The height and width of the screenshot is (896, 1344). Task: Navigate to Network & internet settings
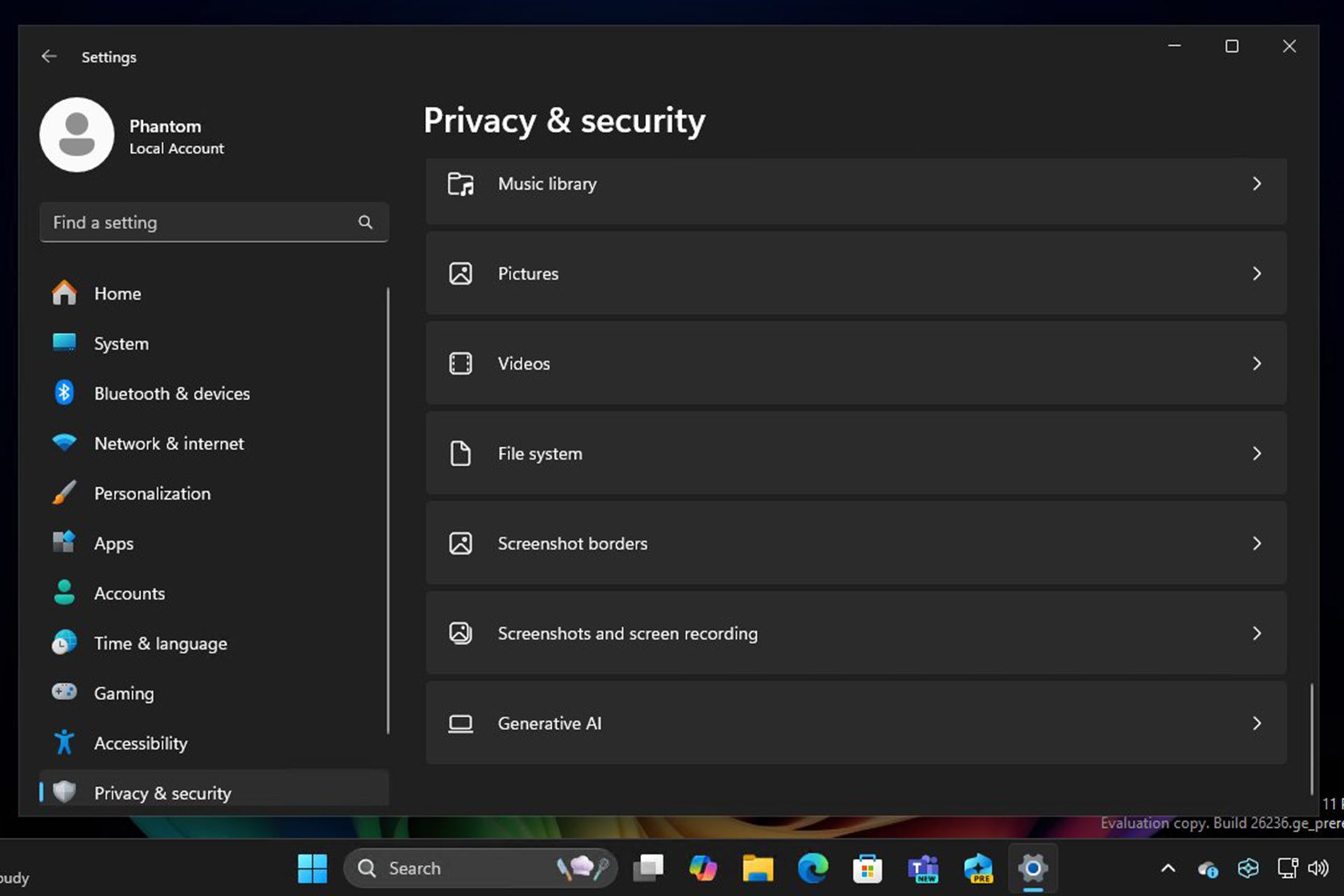point(168,443)
